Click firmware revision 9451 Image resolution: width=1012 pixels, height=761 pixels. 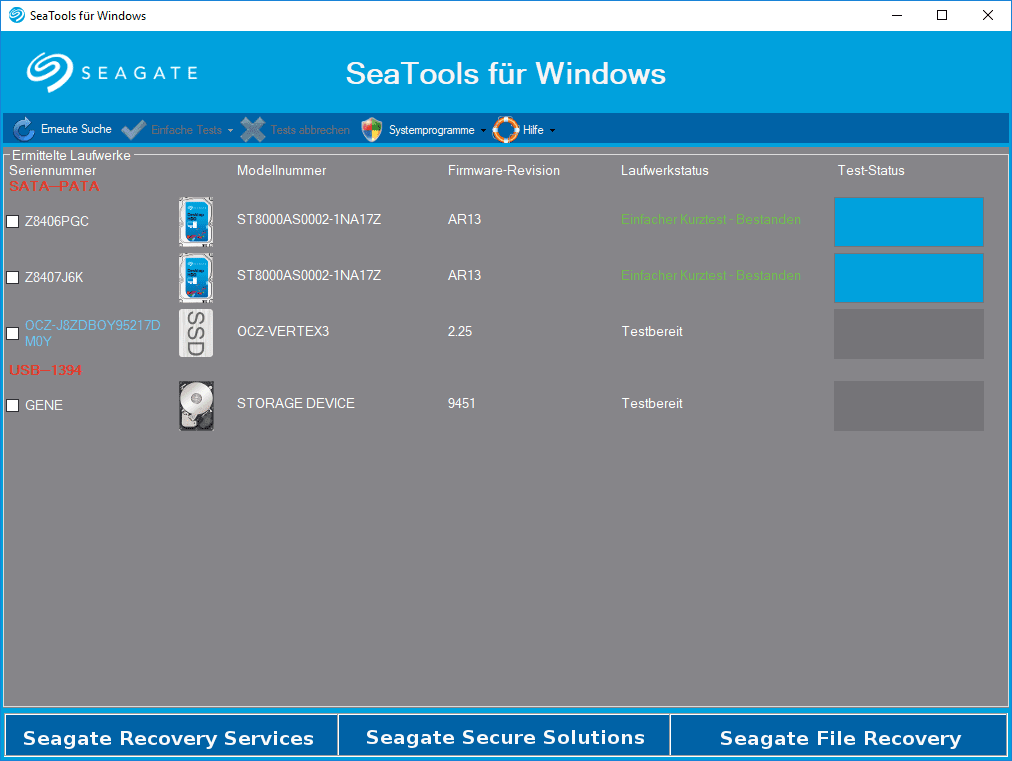click(x=461, y=403)
